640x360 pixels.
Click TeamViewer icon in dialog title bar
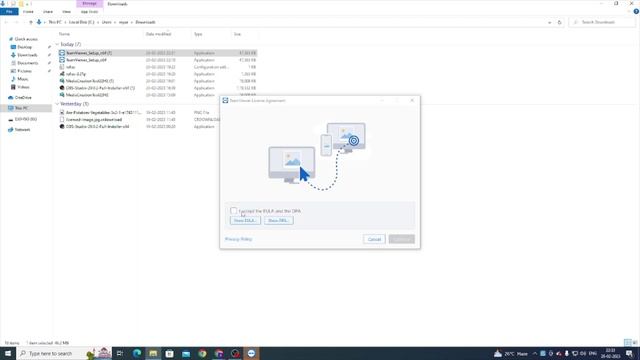[225, 100]
